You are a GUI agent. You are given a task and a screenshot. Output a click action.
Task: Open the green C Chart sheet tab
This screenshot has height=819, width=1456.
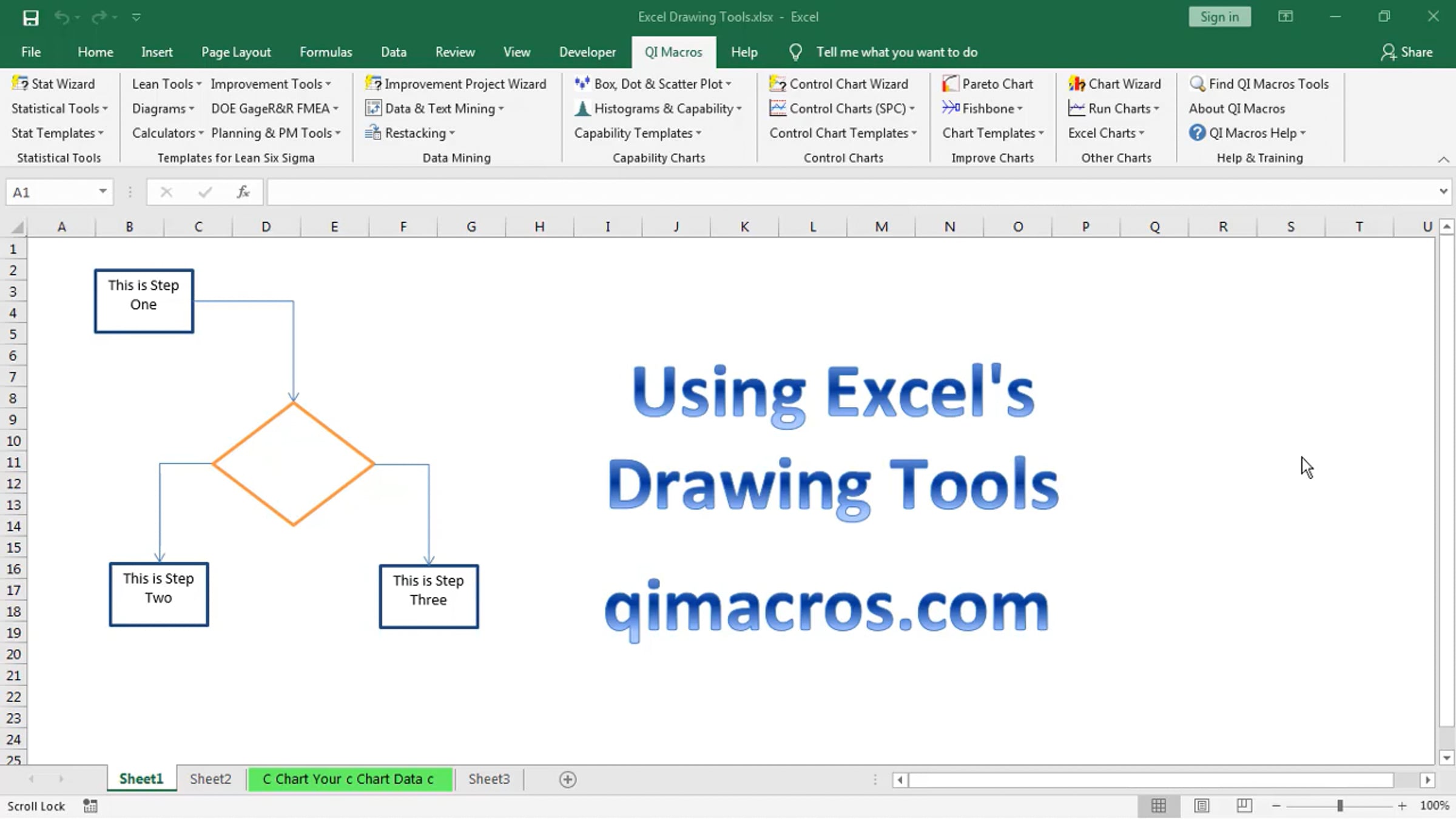(349, 779)
